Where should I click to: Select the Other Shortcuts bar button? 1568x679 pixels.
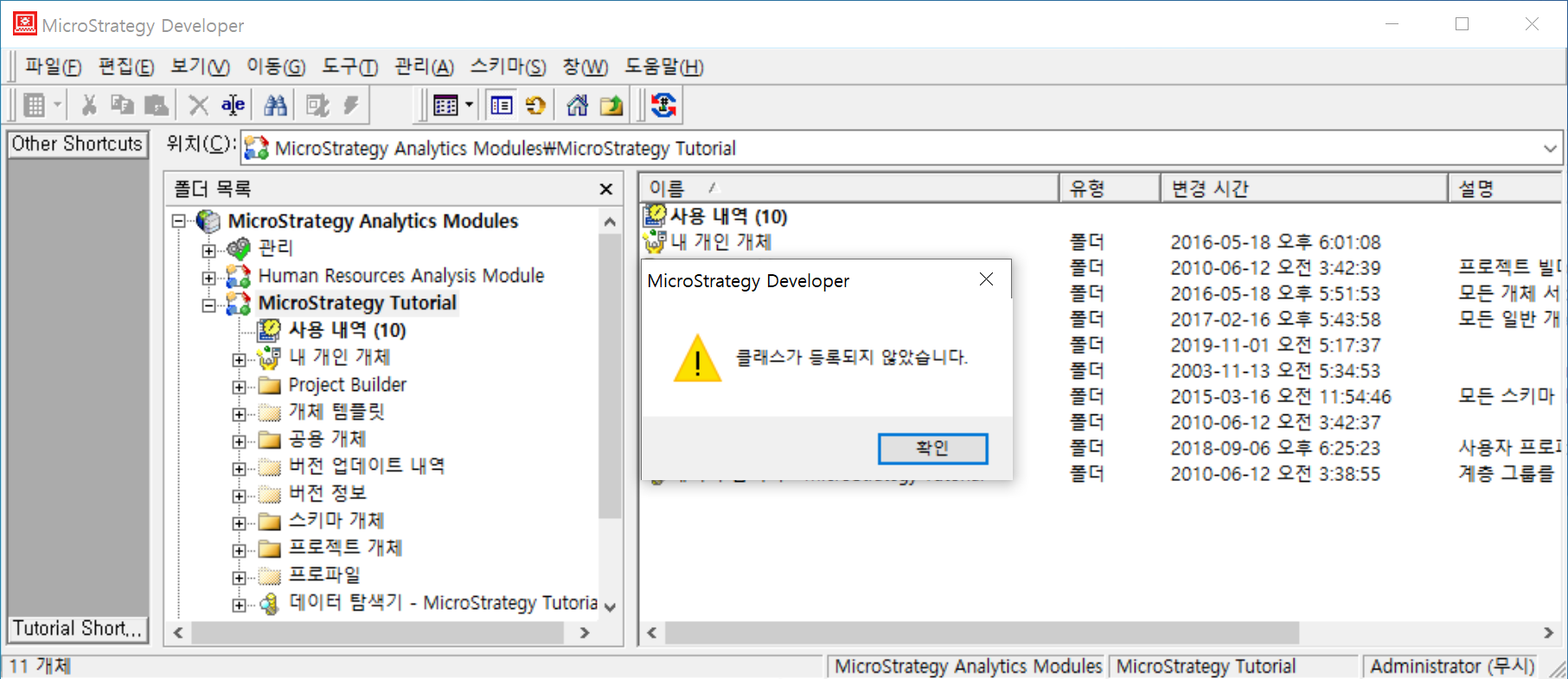pos(77,144)
